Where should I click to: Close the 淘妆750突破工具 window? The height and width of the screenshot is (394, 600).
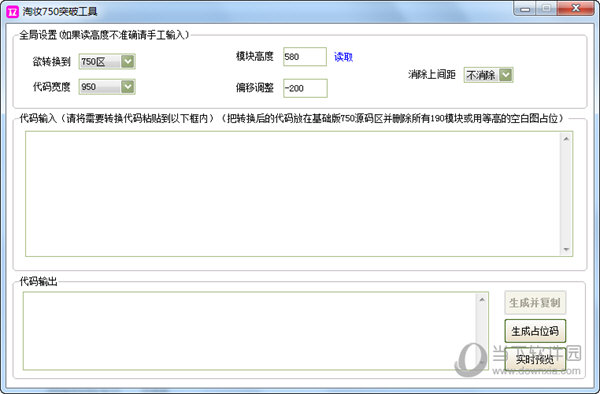[576, 8]
